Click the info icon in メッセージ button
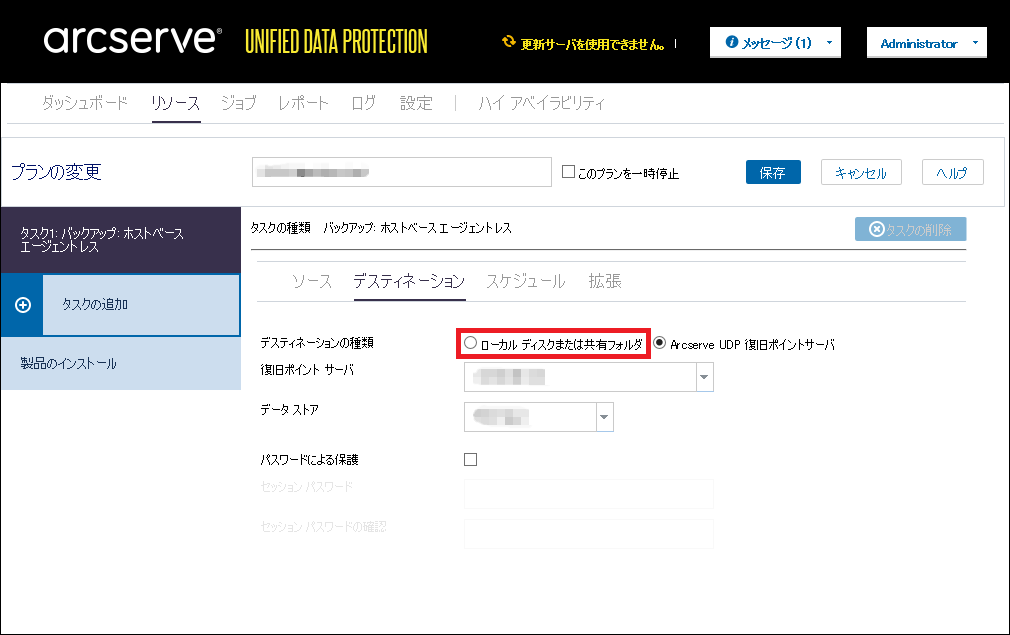1010x635 pixels. pyautogui.click(x=731, y=43)
